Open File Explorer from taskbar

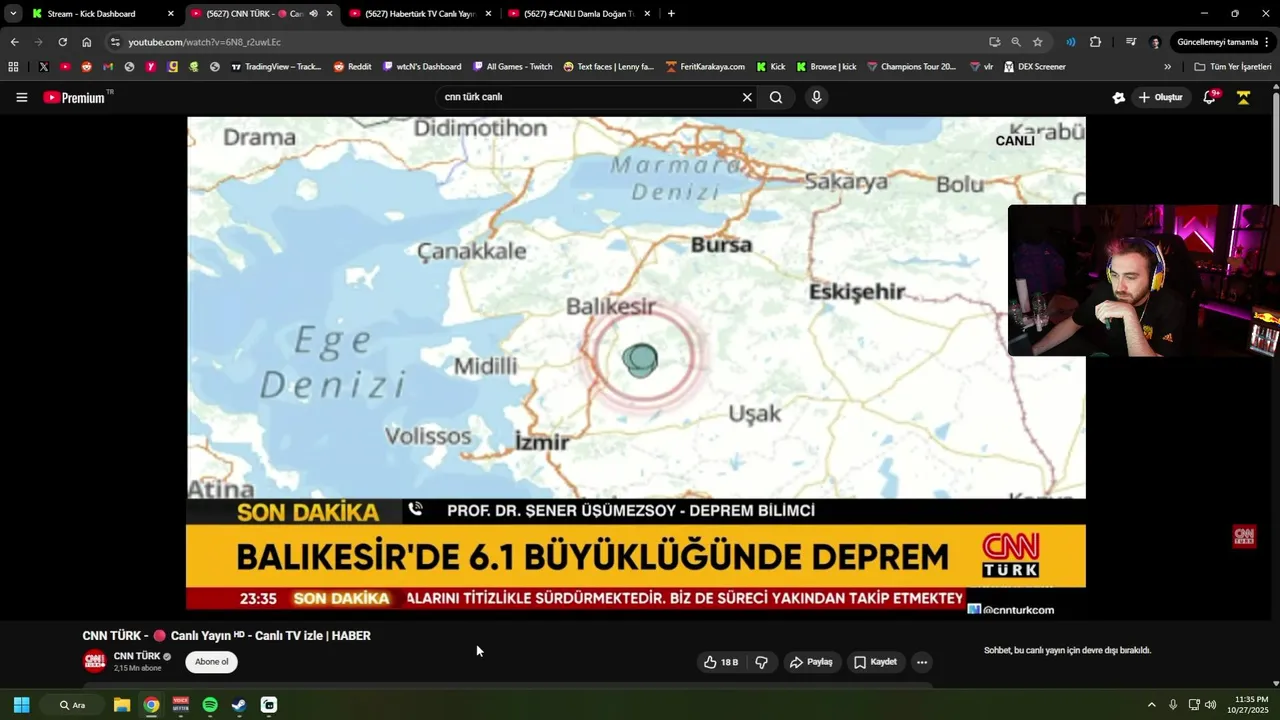pos(121,705)
